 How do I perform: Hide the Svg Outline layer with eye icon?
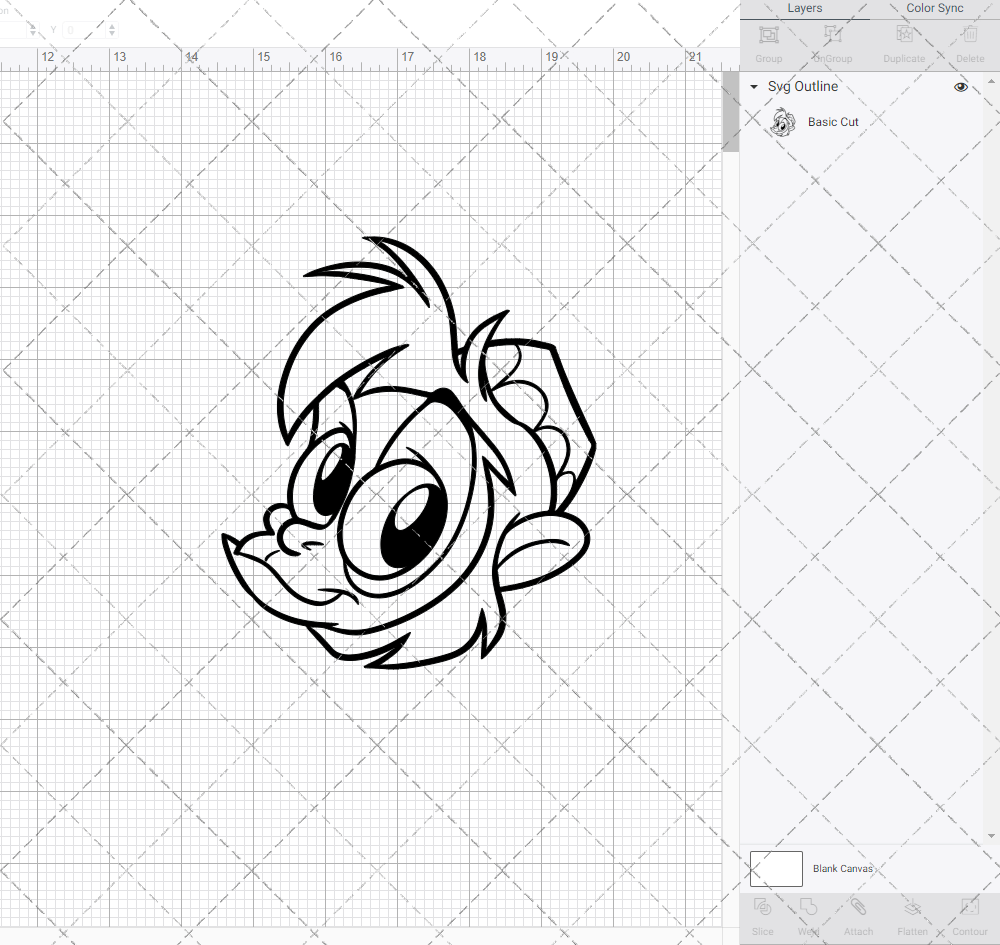point(960,87)
